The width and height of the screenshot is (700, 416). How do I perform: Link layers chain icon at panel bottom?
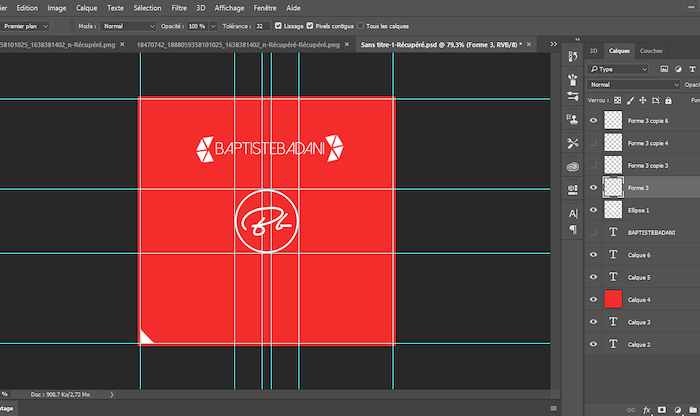(631, 410)
